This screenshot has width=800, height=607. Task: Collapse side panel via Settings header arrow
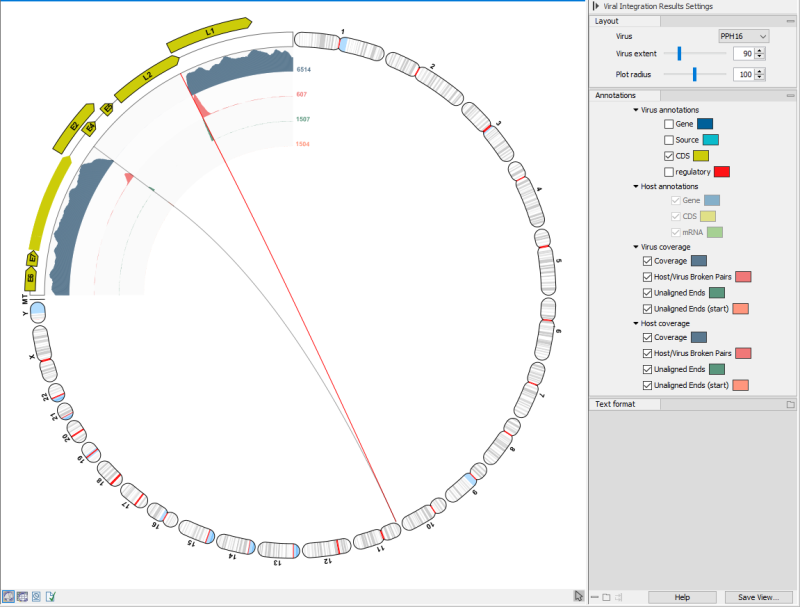coord(596,6)
